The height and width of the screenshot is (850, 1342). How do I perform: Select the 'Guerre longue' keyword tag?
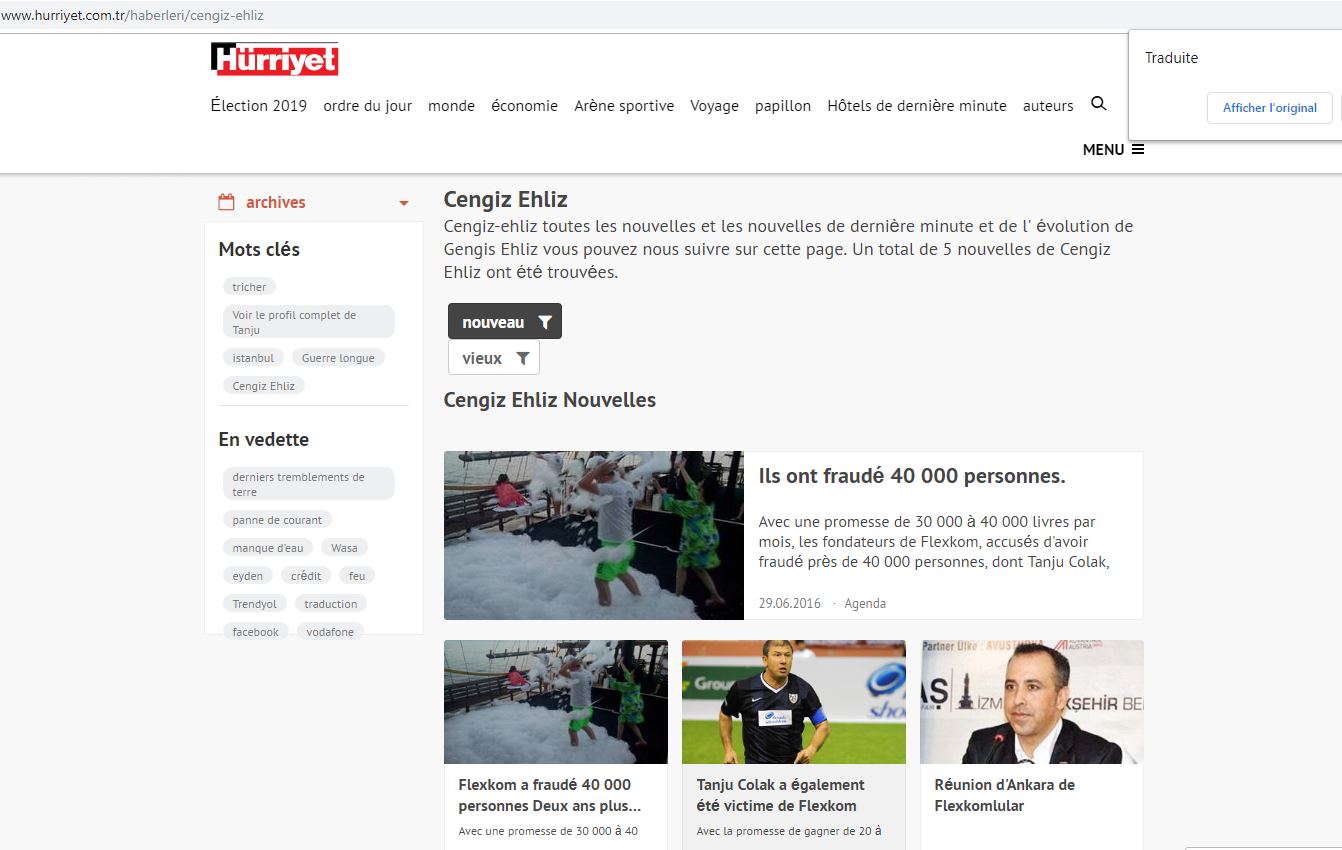click(338, 358)
